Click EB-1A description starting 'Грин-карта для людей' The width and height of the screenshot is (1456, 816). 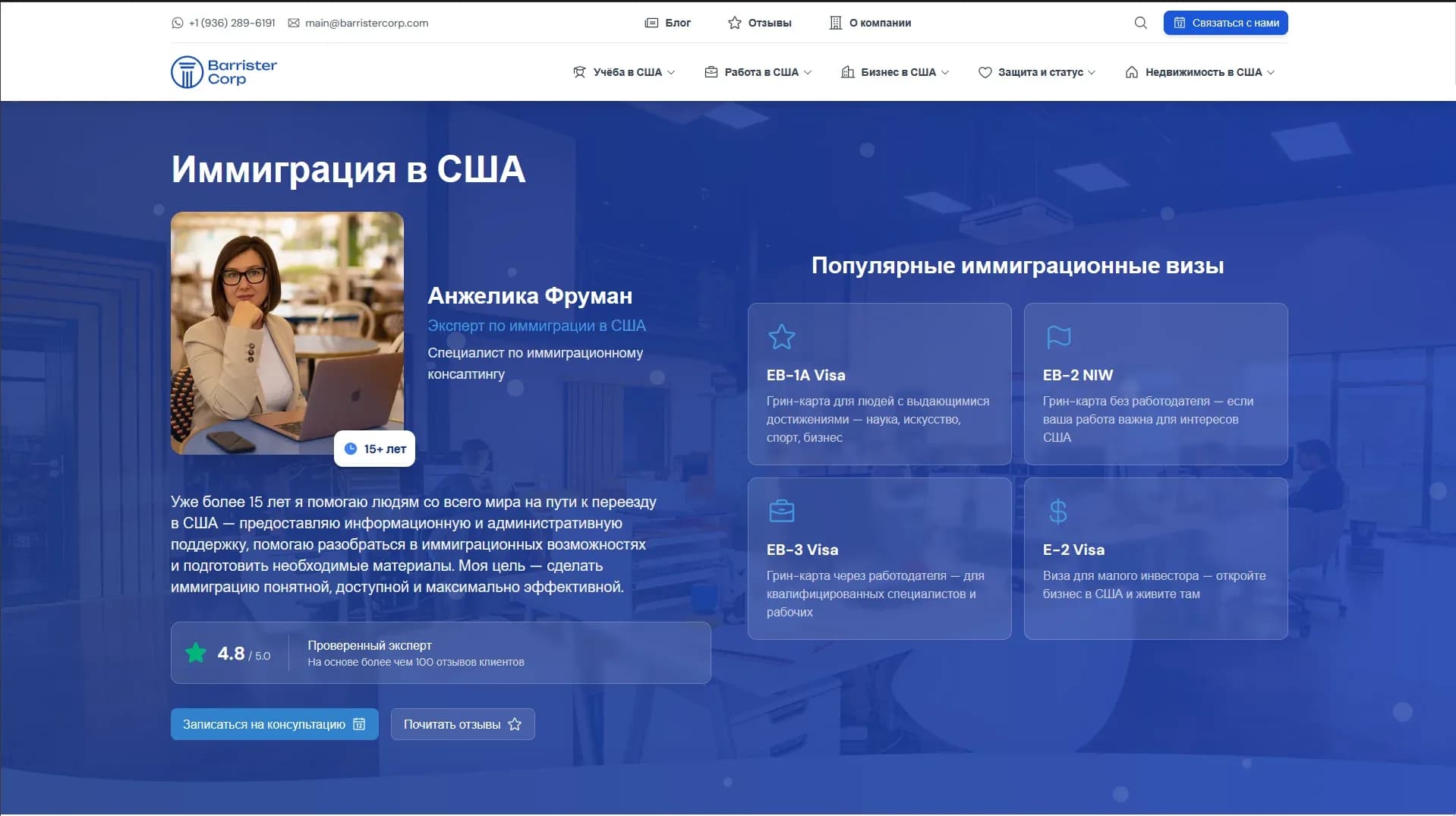(878, 419)
